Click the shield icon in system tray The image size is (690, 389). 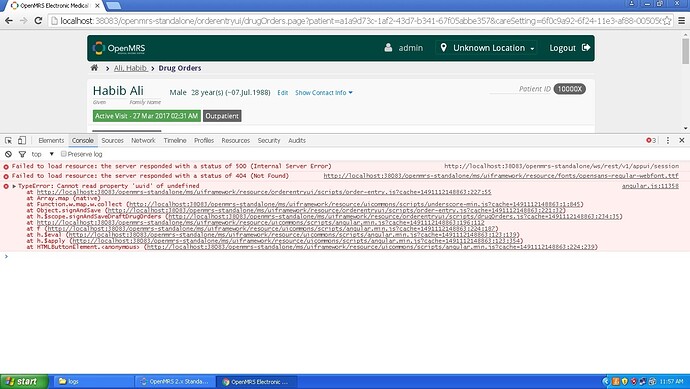(x=624, y=382)
